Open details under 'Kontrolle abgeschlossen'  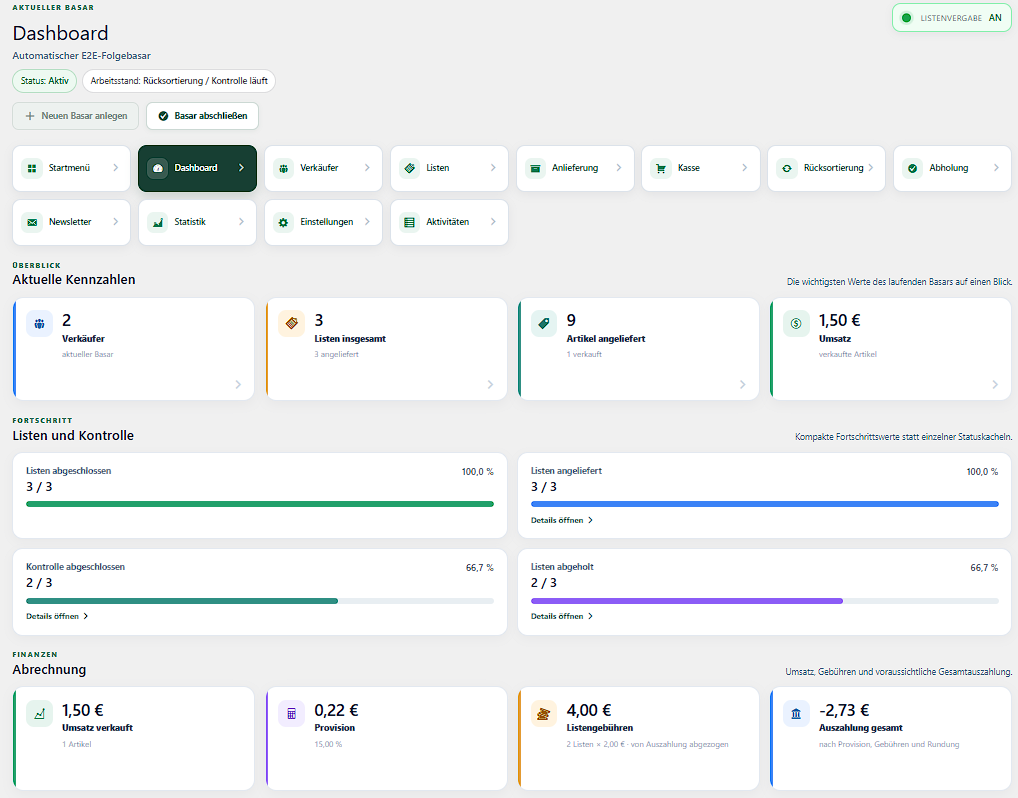tap(57, 616)
